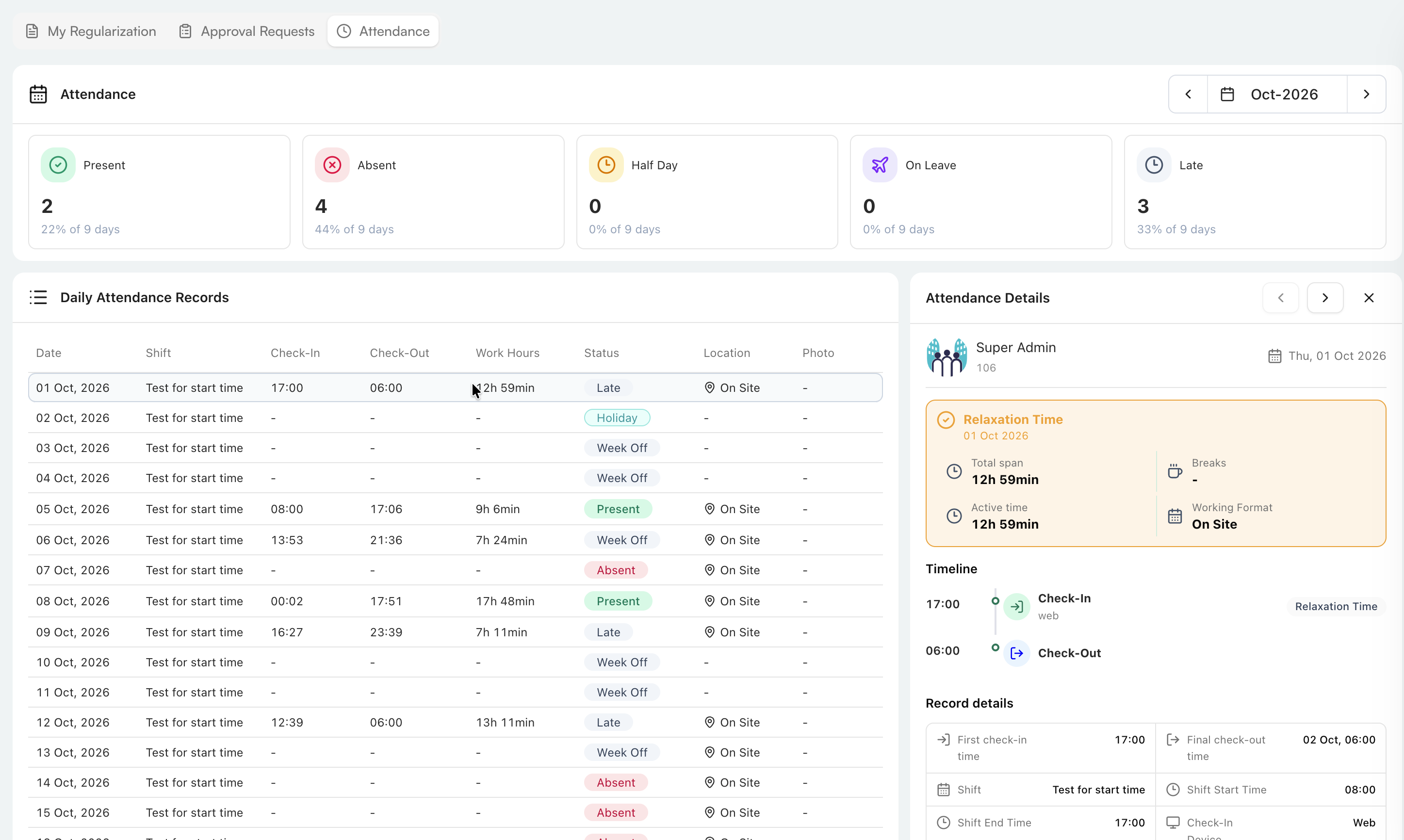Image resolution: width=1404 pixels, height=840 pixels.
Task: Click Present badge on 08 Oct row
Action: click(618, 601)
